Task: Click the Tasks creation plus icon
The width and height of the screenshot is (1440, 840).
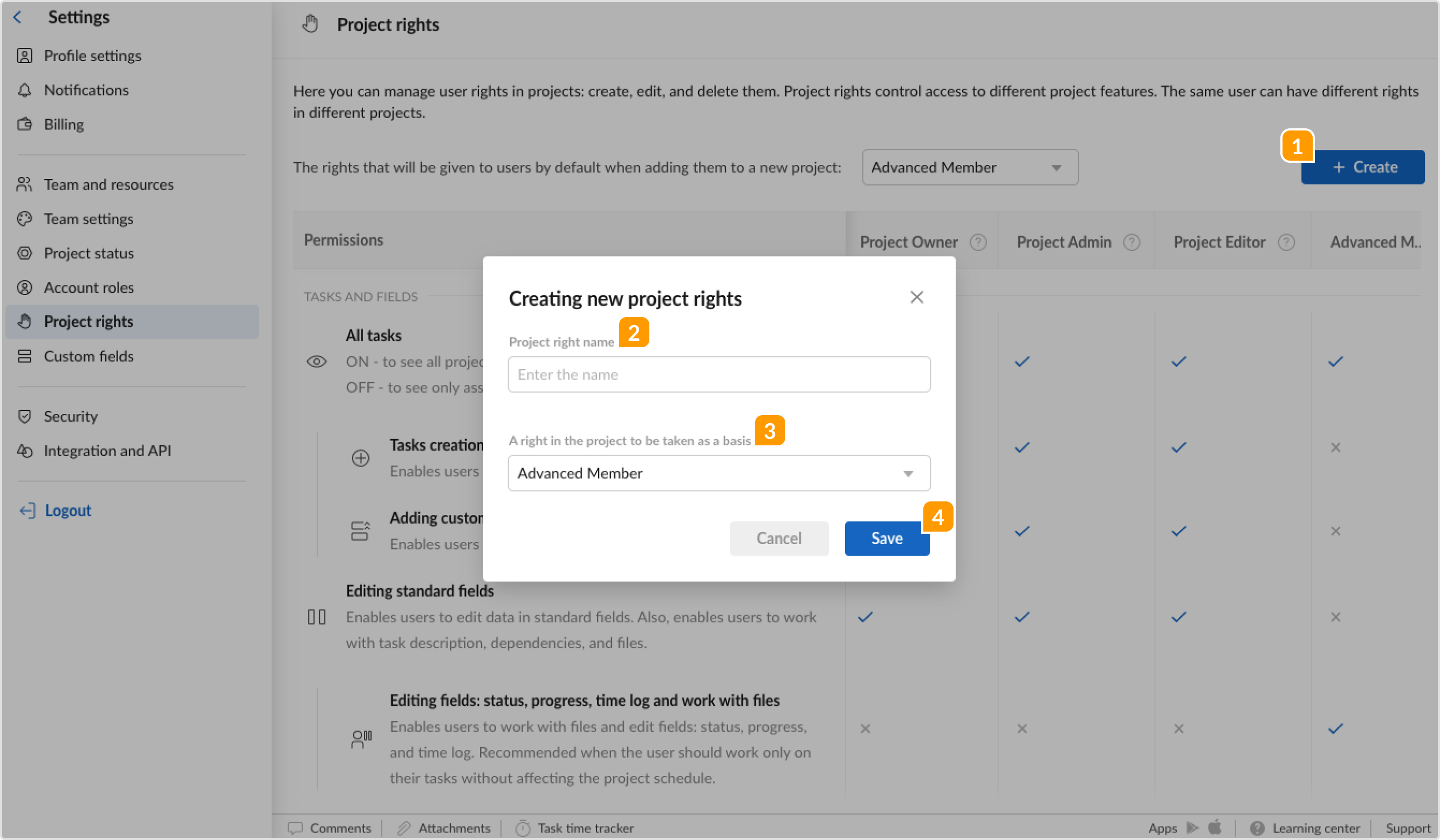Action: pyautogui.click(x=361, y=458)
